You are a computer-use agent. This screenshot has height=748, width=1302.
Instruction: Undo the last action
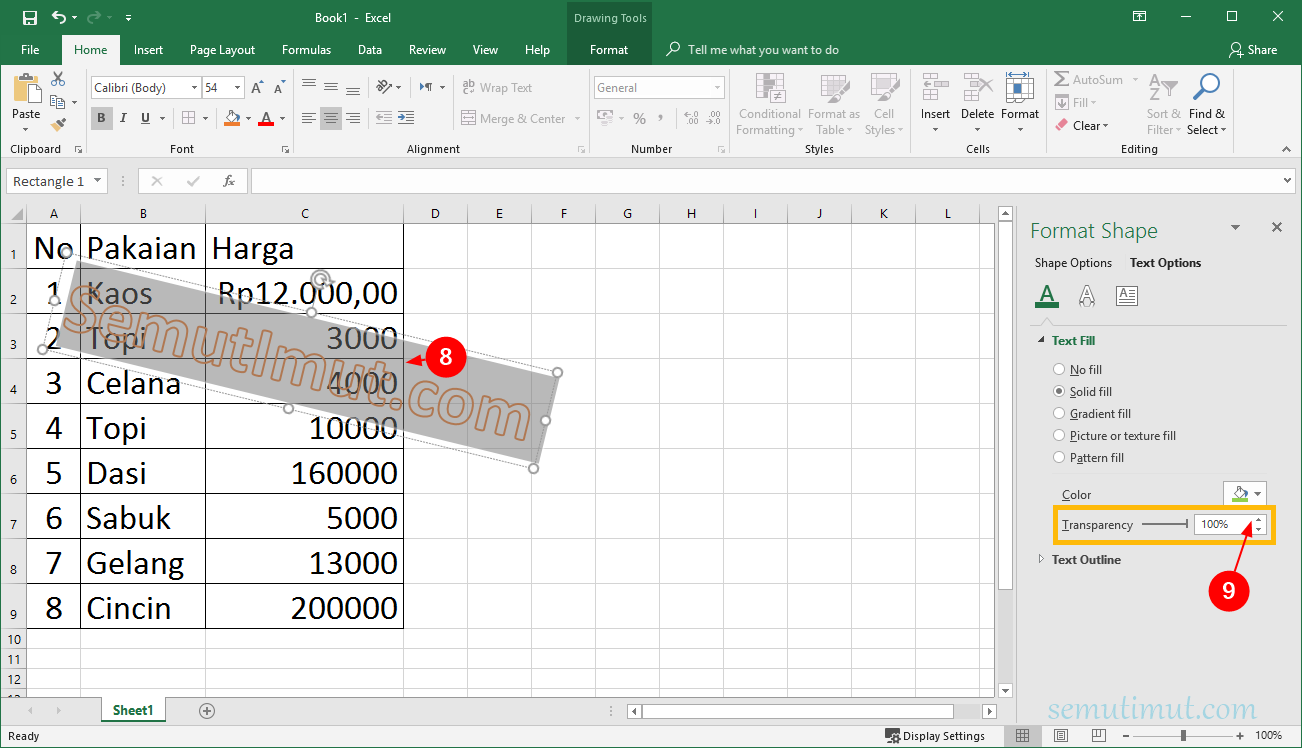pos(59,17)
